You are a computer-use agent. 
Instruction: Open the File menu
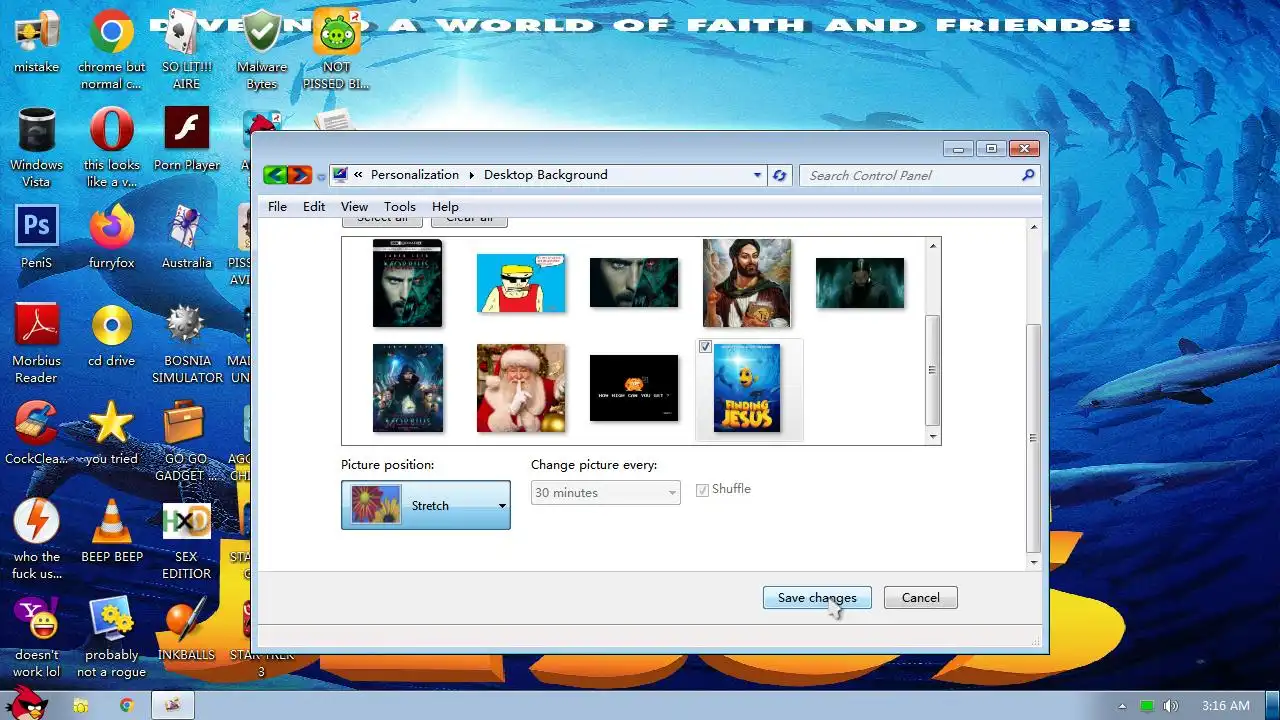277,206
